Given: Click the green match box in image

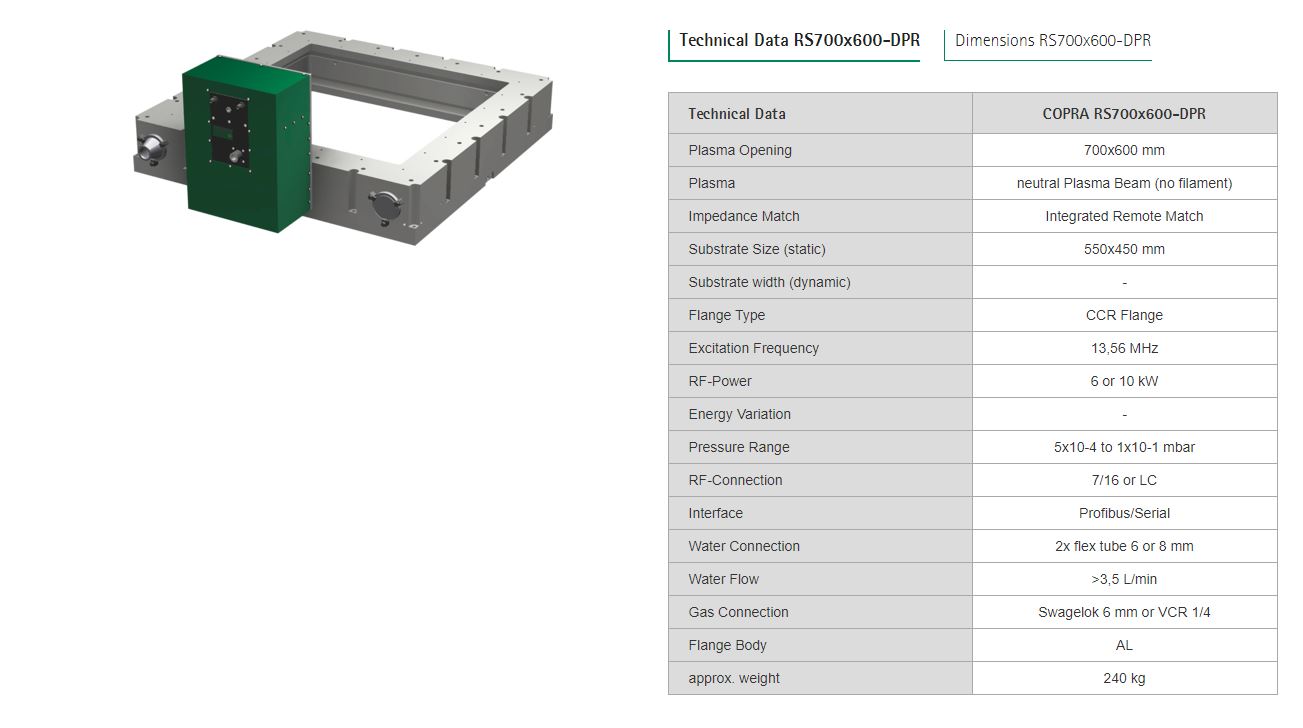Looking at the screenshot, I should [x=245, y=142].
